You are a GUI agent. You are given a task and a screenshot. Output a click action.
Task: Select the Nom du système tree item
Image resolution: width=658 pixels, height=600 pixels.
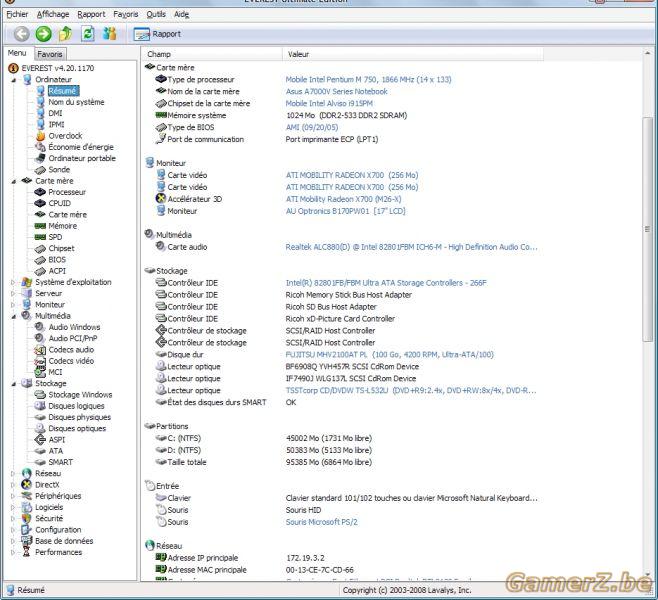(76, 102)
